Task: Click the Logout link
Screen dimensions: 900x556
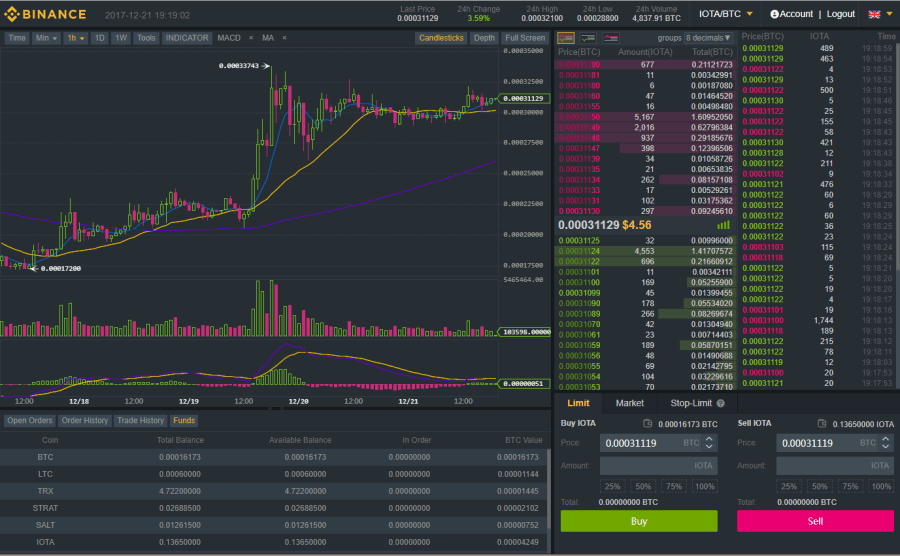Action: (x=841, y=14)
